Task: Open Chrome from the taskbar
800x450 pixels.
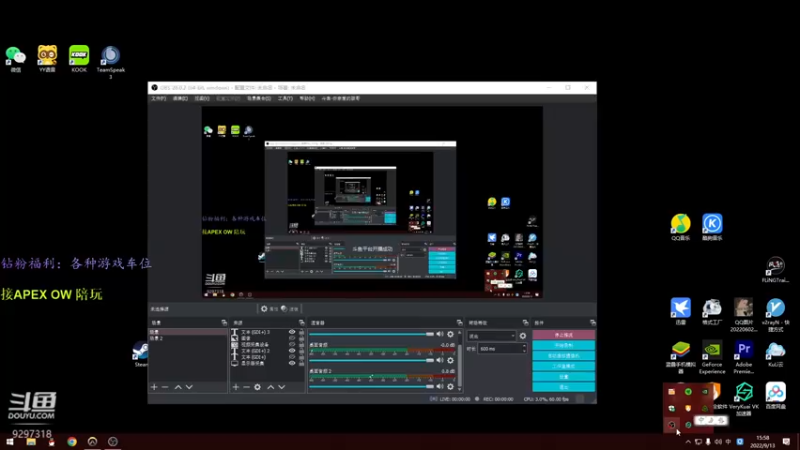Action: 71,442
